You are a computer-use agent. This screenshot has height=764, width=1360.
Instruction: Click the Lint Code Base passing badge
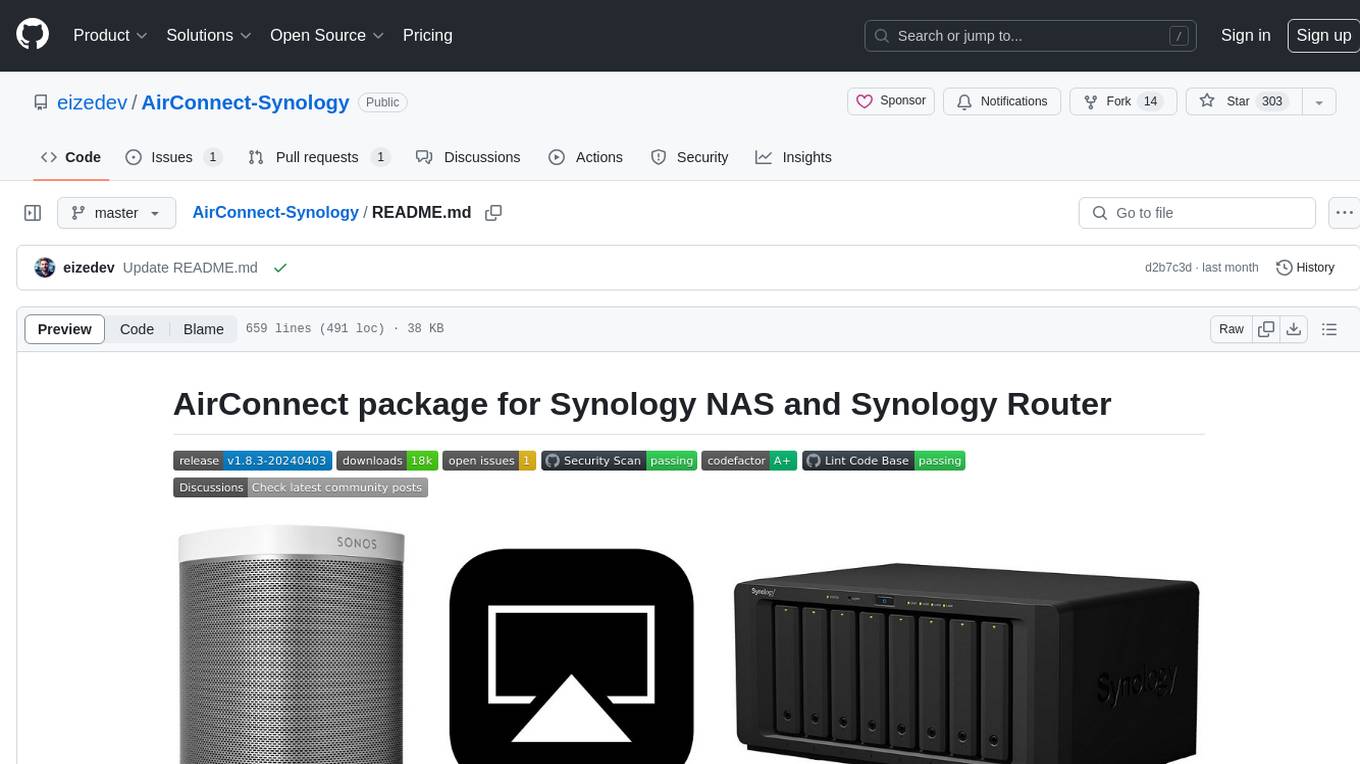(x=883, y=460)
